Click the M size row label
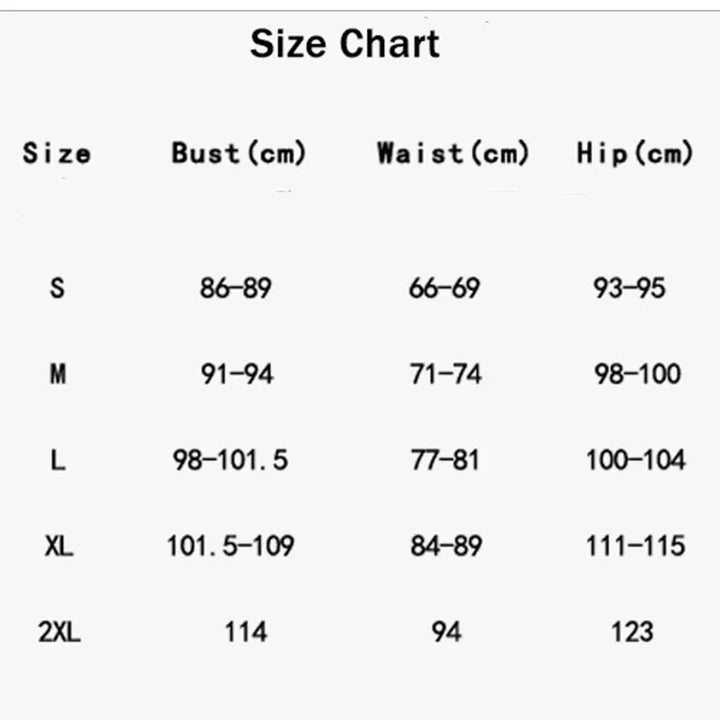This screenshot has width=720, height=720. point(58,375)
